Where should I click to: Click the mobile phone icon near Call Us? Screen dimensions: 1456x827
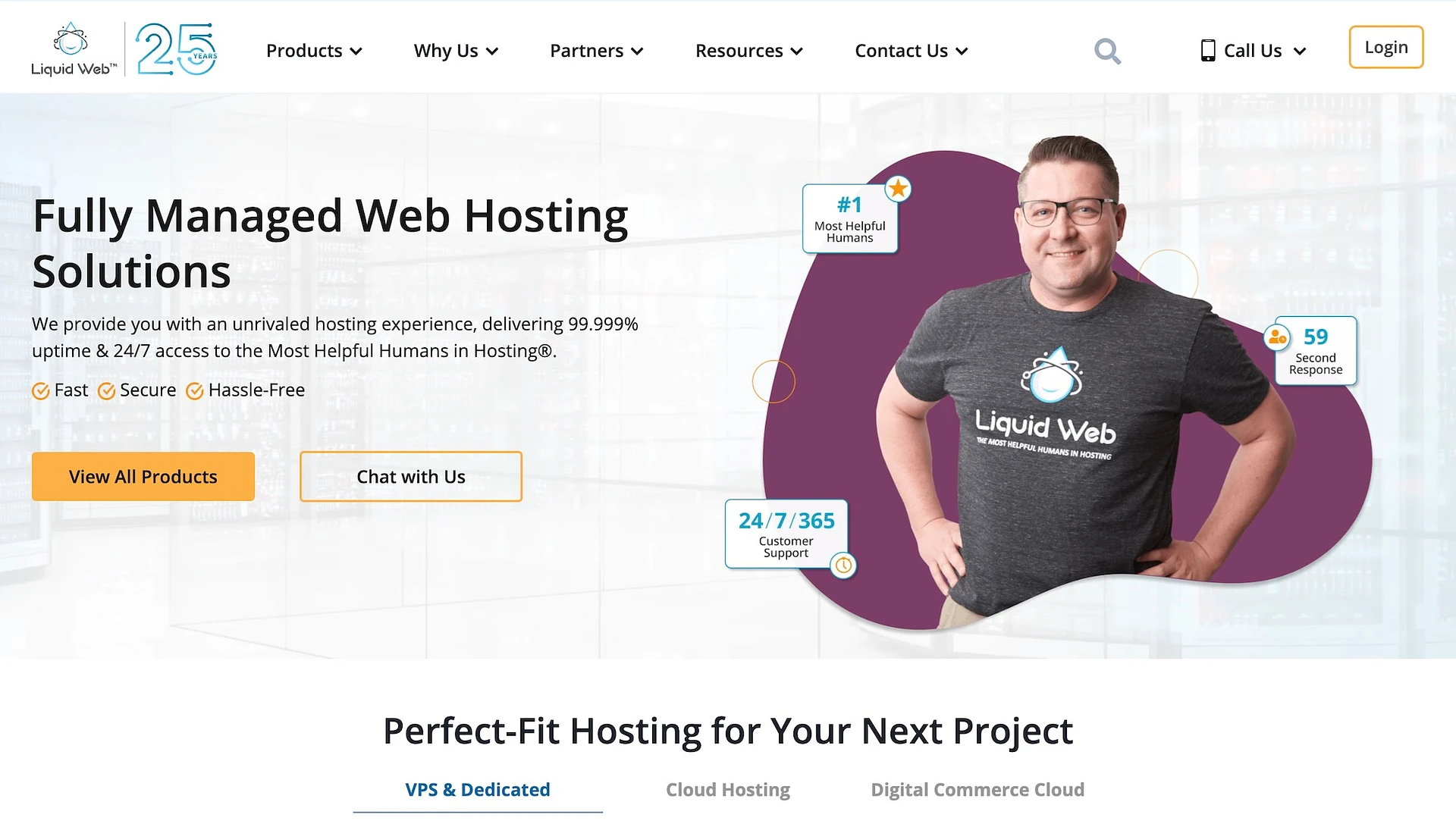point(1207,50)
